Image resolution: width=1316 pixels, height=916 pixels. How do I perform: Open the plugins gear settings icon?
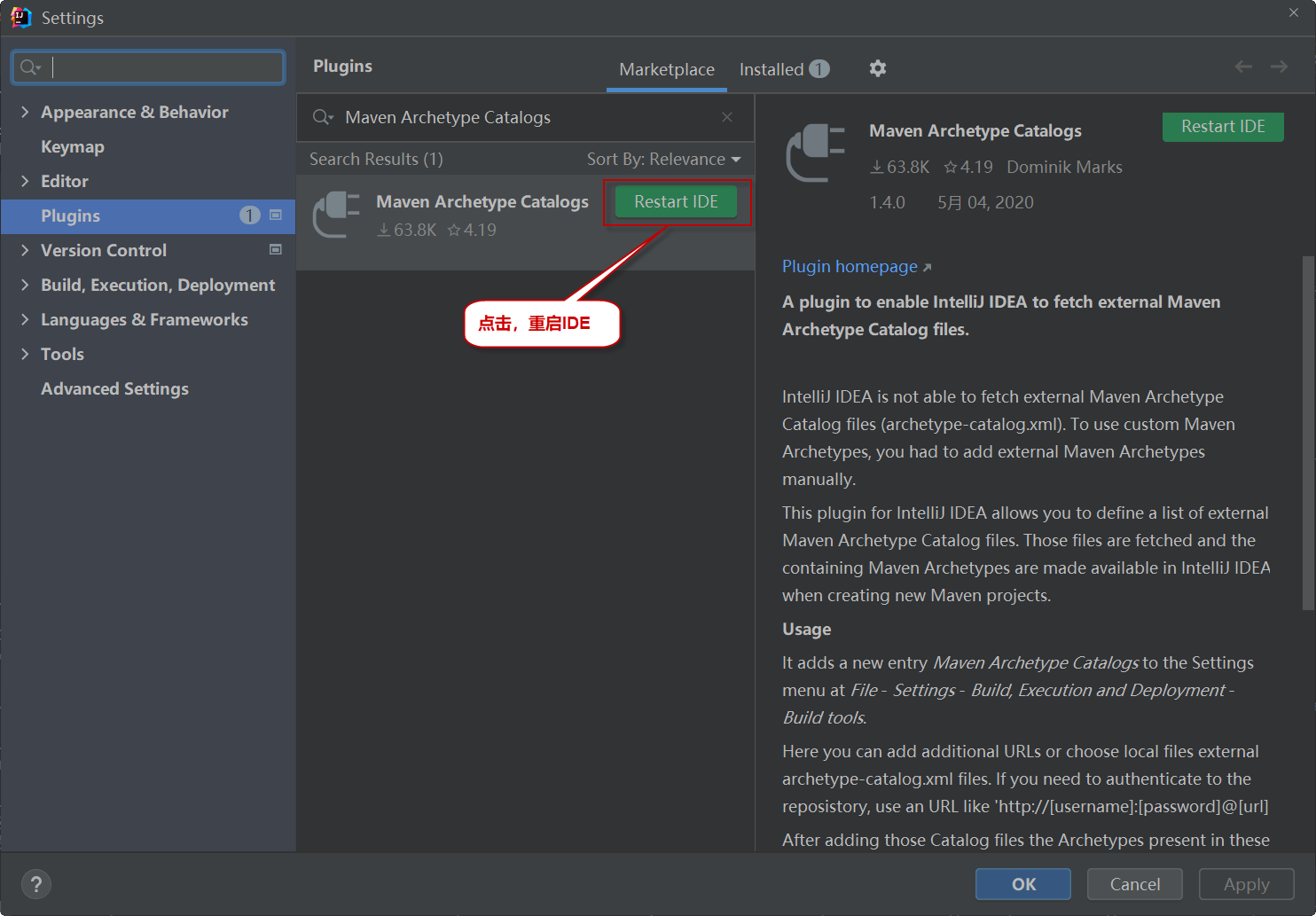pos(877,68)
